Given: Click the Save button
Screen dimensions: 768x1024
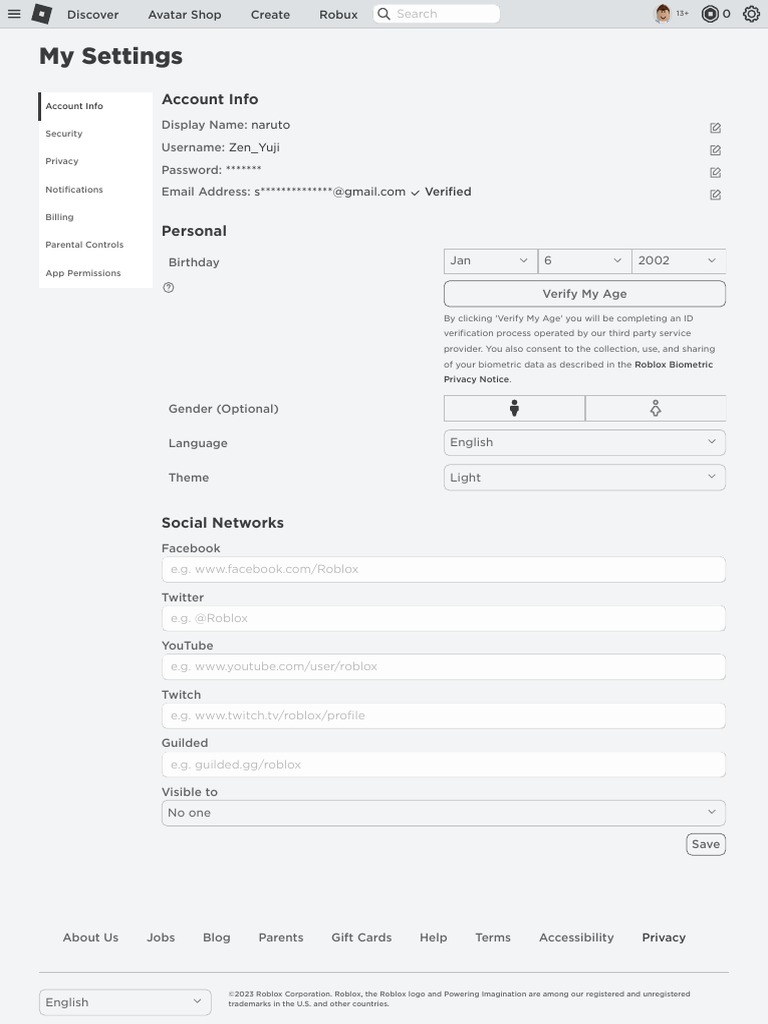Looking at the screenshot, I should tap(705, 844).
